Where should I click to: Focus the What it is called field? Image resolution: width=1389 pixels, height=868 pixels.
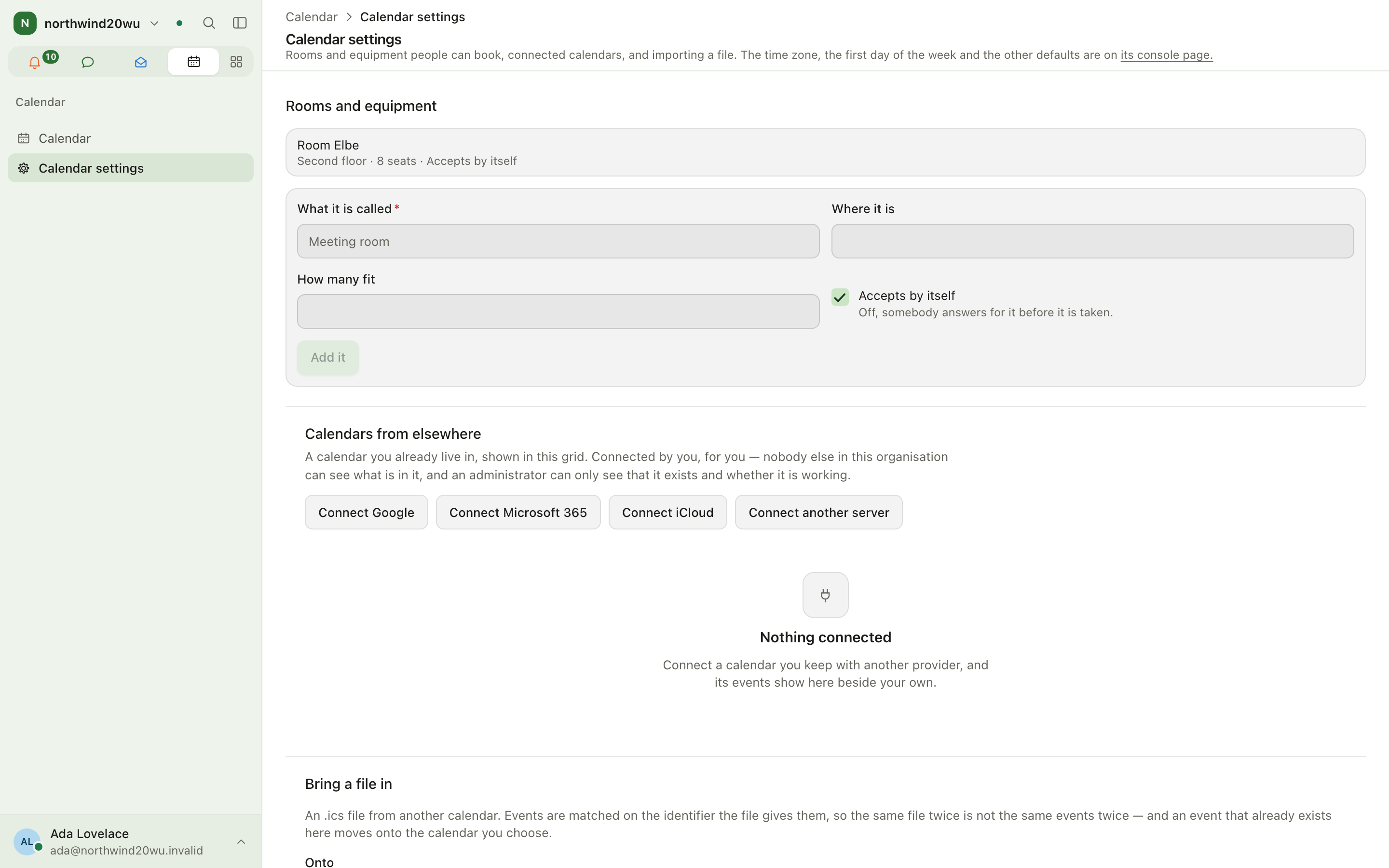click(x=558, y=242)
